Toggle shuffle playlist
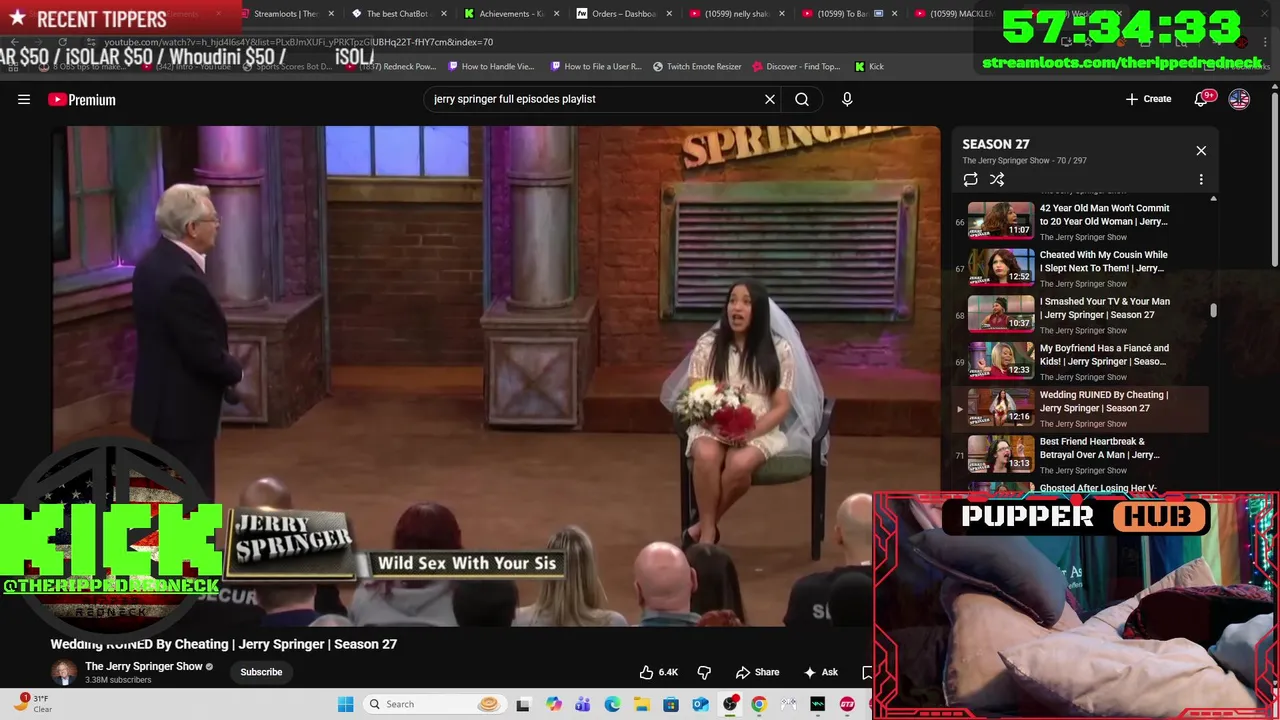Screen dimensions: 1280x720 (x=997, y=180)
